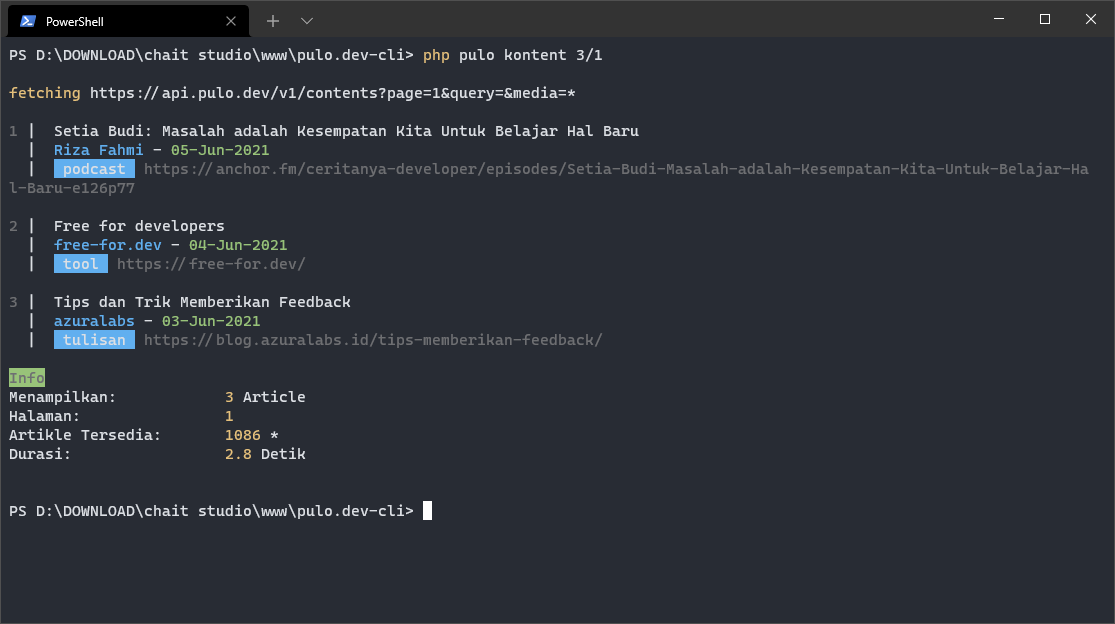Click 'pulo kontent 3/1' command arguments
Screen dimensions: 1115x624
pos(530,55)
